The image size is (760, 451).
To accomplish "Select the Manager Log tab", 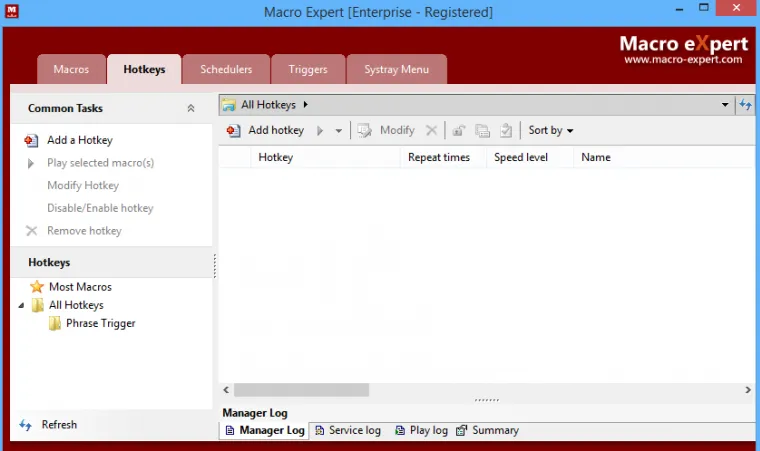I will click(265, 431).
